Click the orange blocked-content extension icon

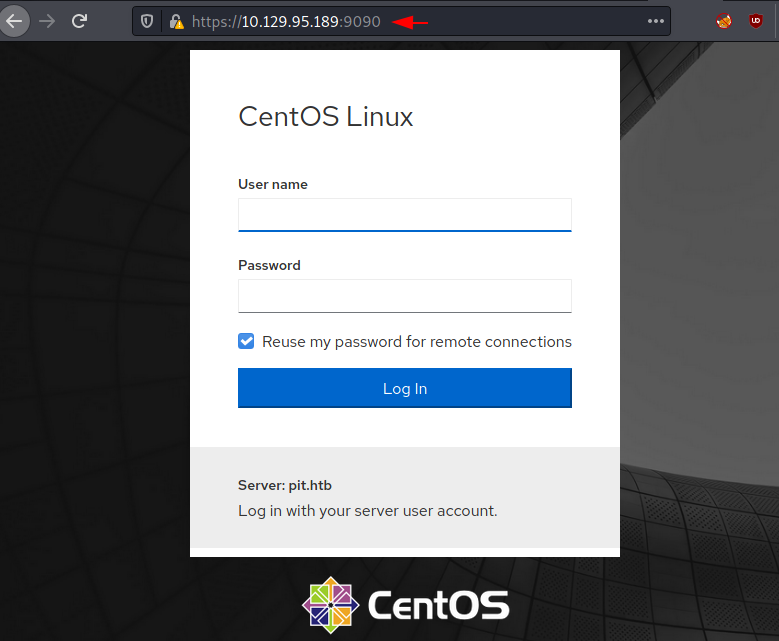click(x=724, y=21)
